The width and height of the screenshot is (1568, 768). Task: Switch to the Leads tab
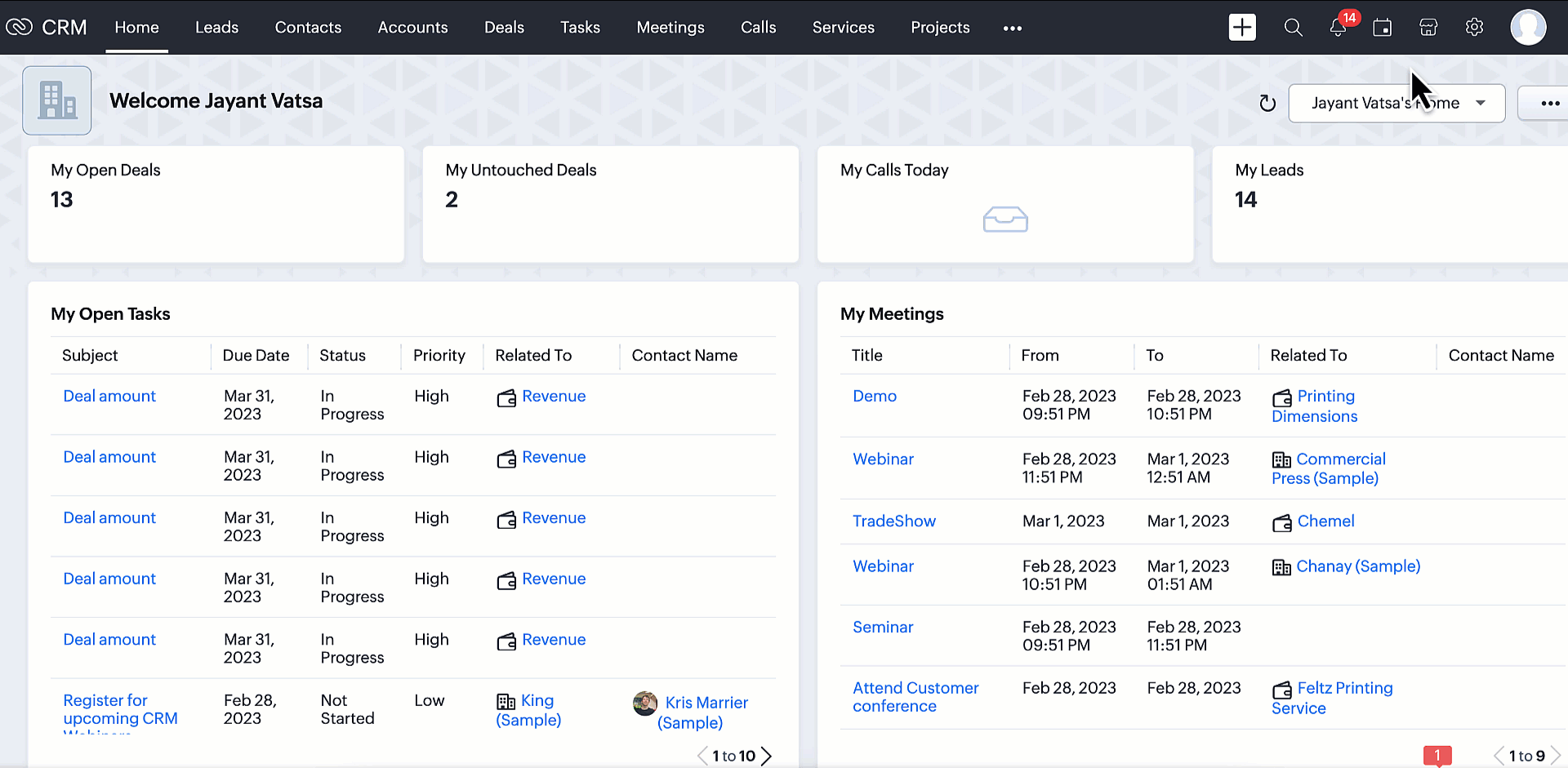pos(216,28)
